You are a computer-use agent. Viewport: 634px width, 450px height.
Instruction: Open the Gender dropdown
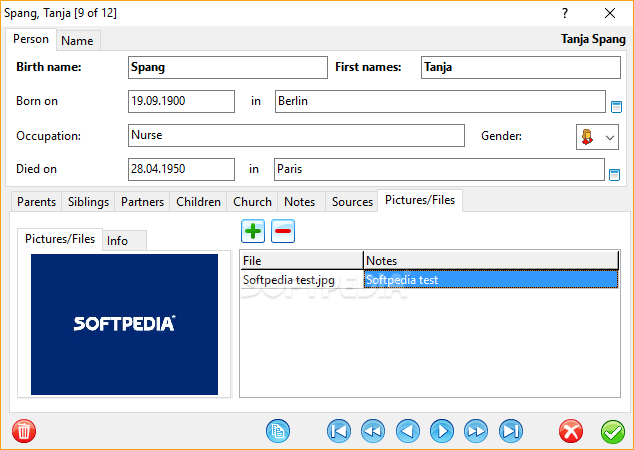597,137
